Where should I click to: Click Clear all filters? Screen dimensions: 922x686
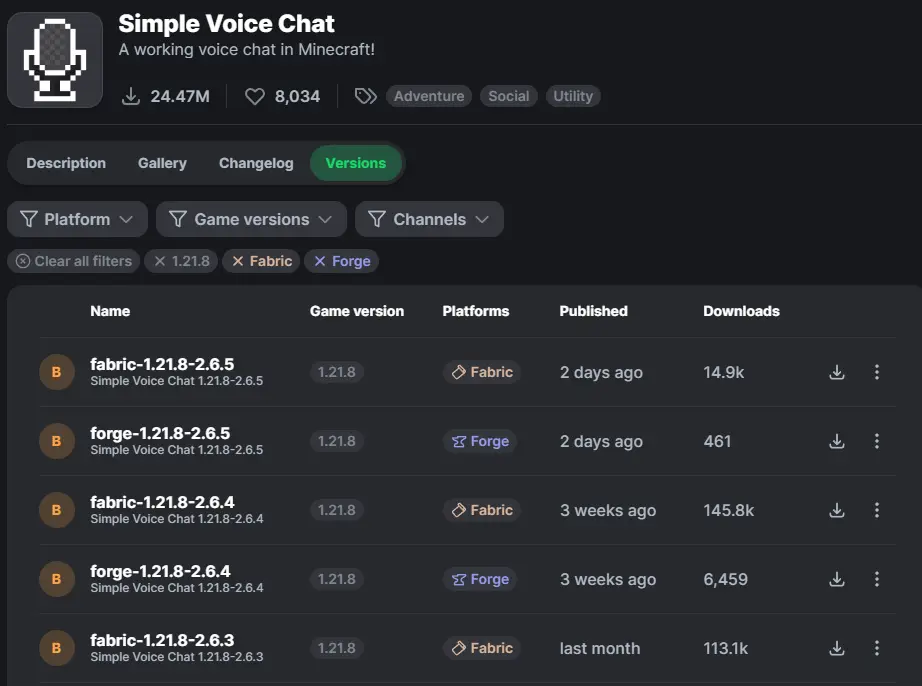(74, 261)
